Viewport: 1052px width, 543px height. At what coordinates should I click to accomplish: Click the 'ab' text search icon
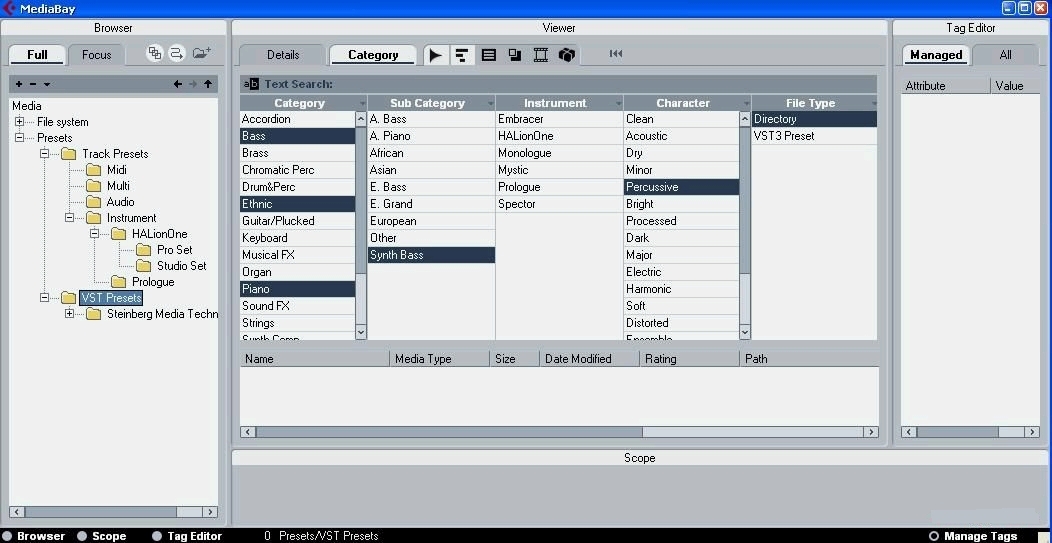251,84
